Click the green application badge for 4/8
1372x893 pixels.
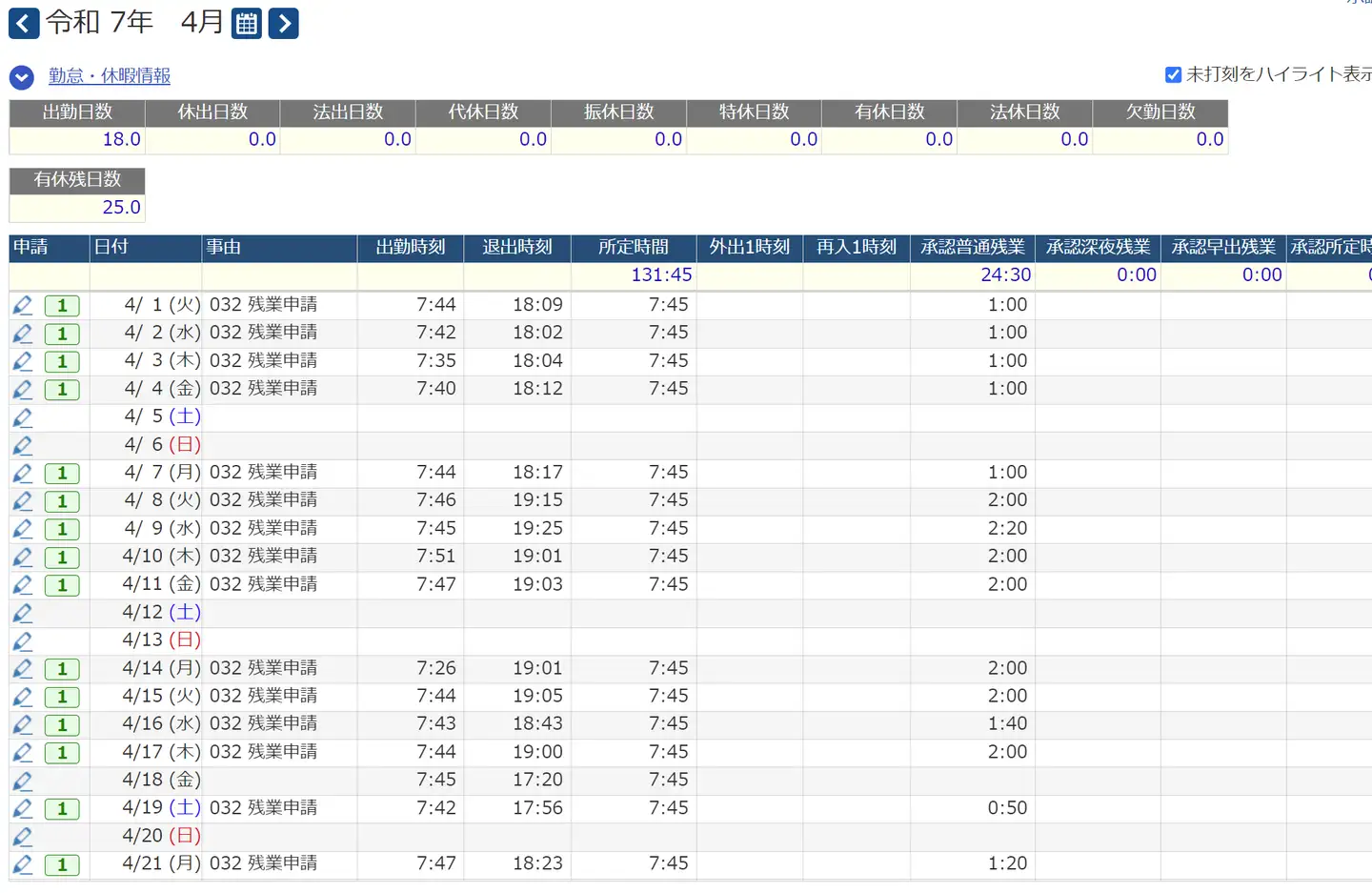62,501
